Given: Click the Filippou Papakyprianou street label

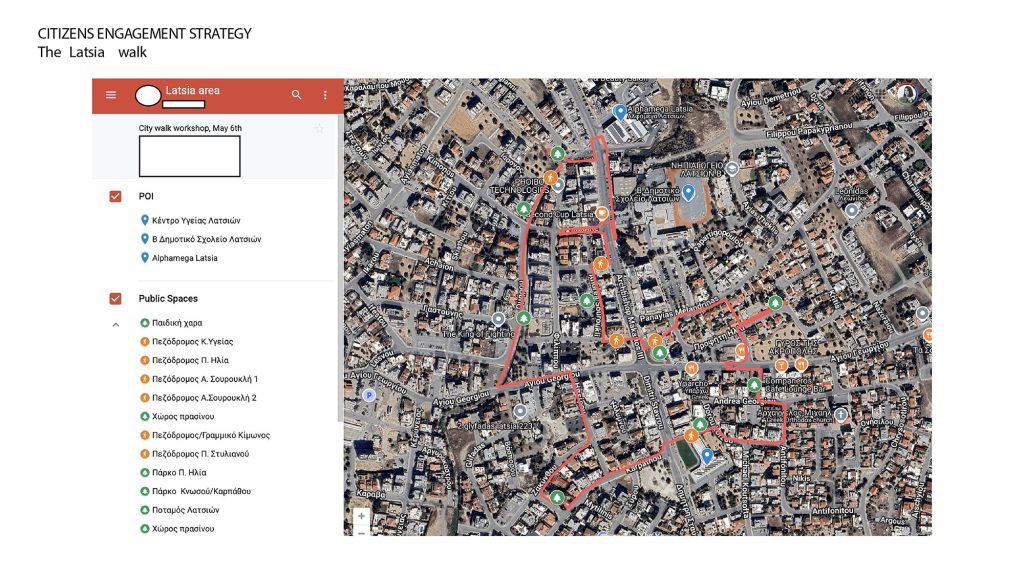Looking at the screenshot, I should 808,129.
